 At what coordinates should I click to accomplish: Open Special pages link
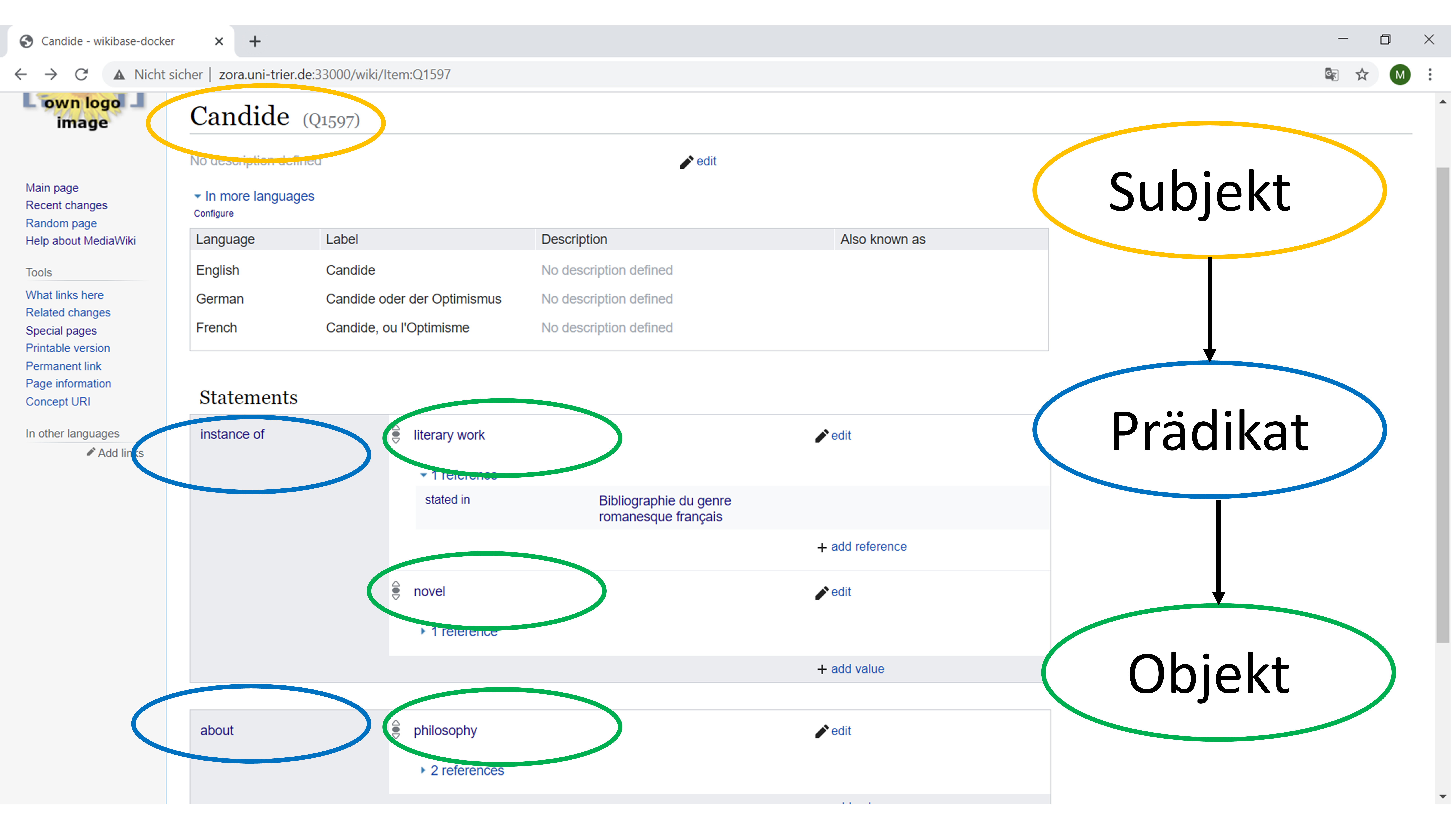[x=61, y=331]
